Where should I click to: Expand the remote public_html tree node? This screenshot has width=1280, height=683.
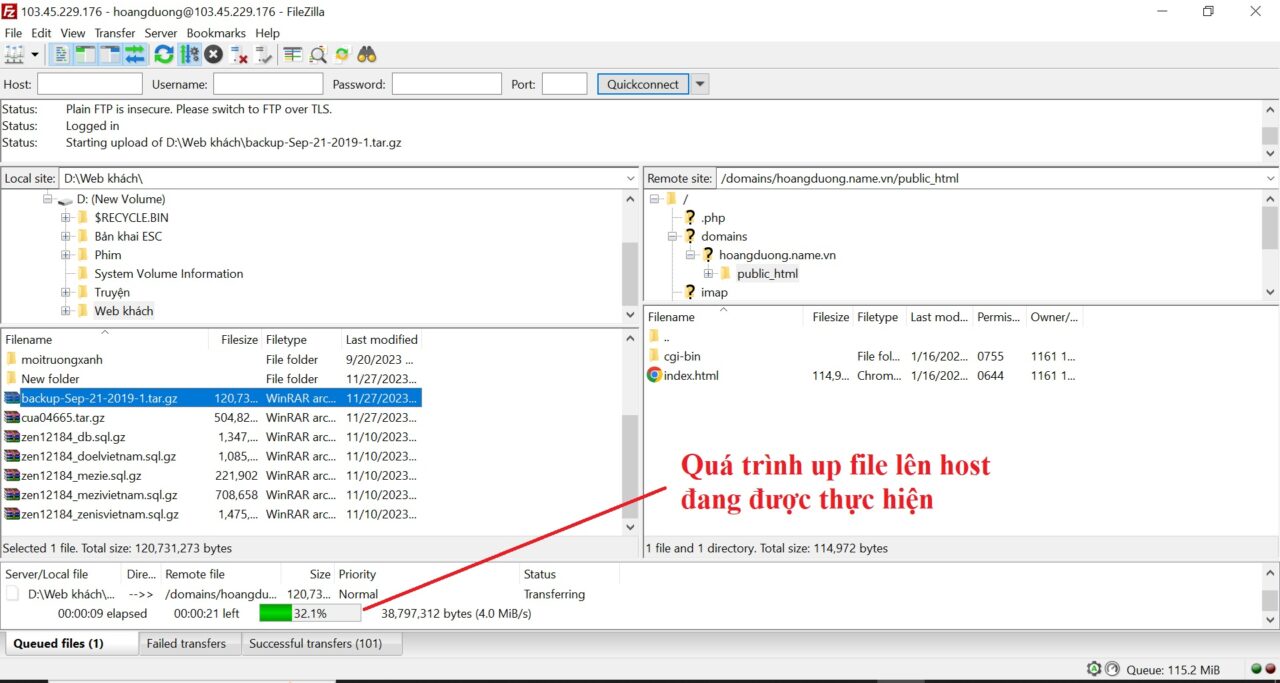[x=708, y=273]
